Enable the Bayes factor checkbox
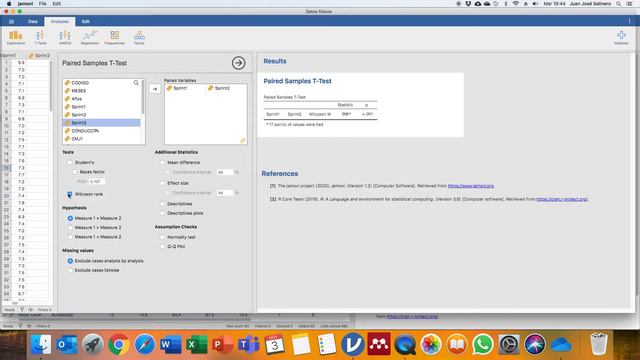 [75, 172]
